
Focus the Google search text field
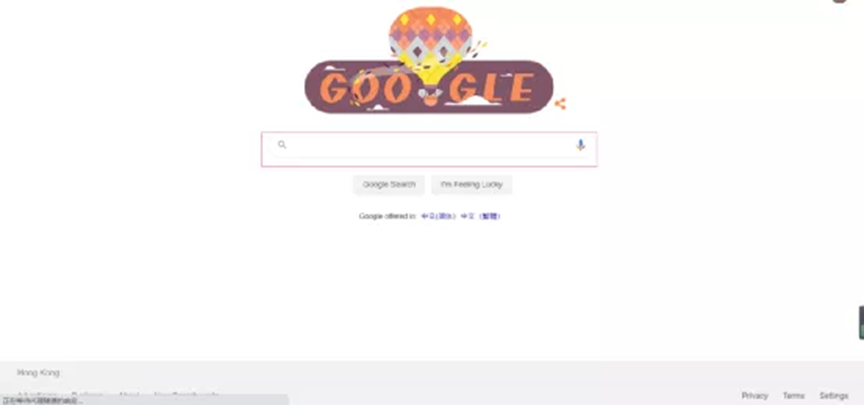pos(429,149)
